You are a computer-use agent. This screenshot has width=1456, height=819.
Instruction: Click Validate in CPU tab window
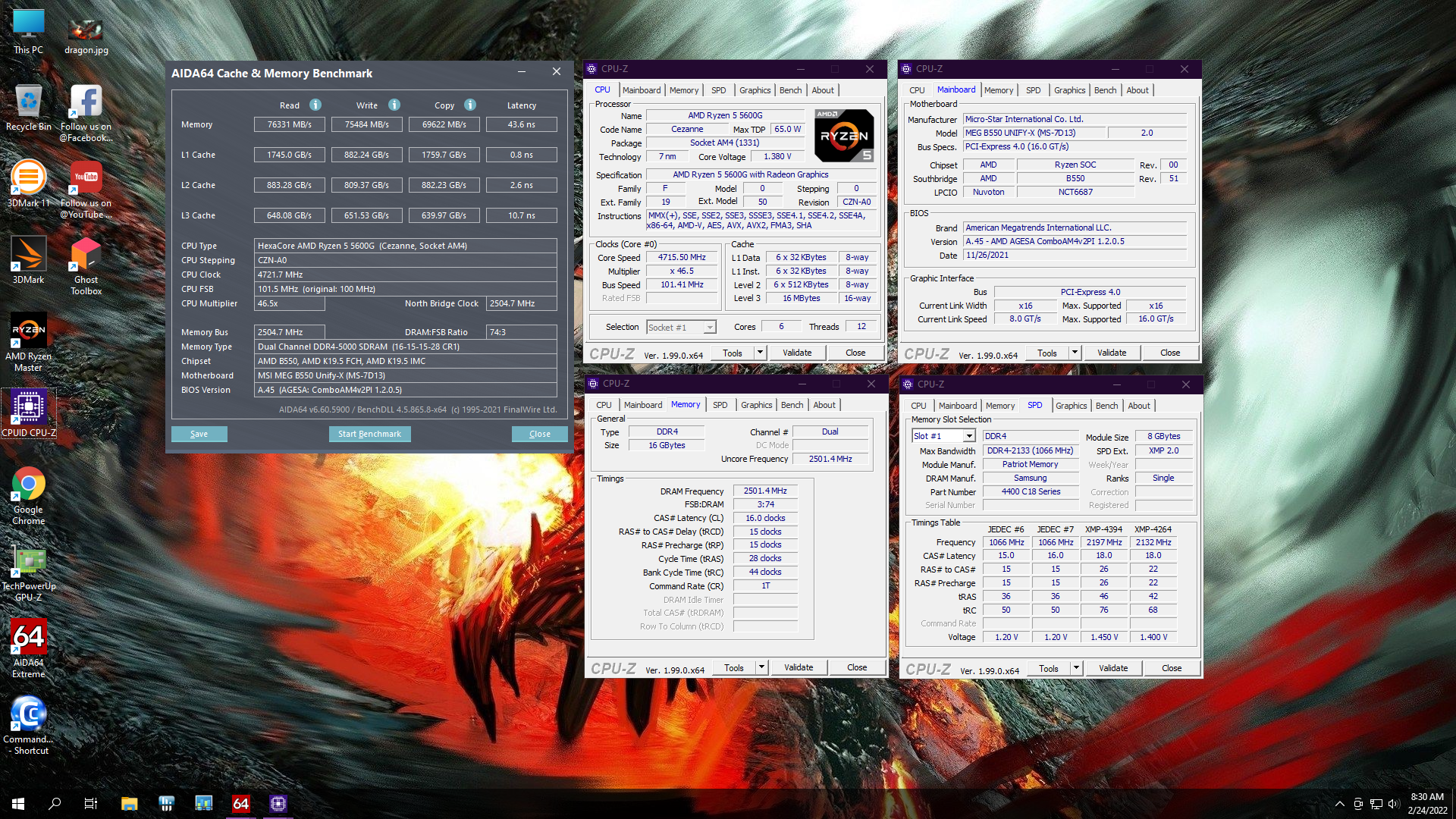[796, 353]
